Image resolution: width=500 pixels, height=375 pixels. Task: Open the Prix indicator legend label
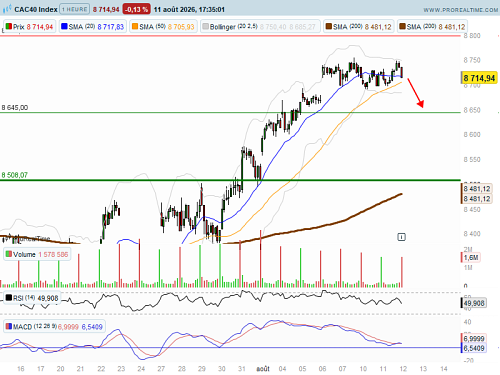[29, 26]
